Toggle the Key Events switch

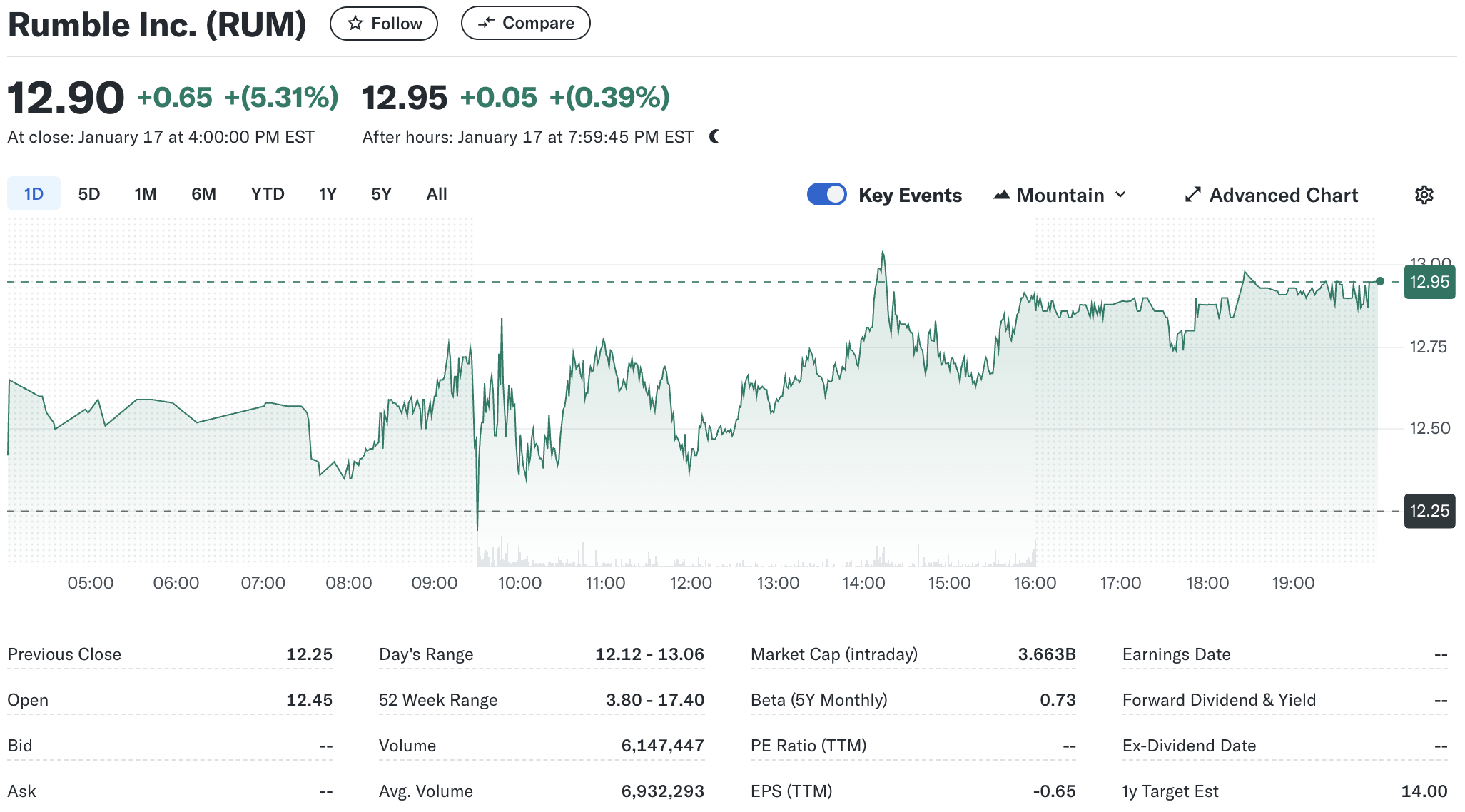[x=826, y=195]
